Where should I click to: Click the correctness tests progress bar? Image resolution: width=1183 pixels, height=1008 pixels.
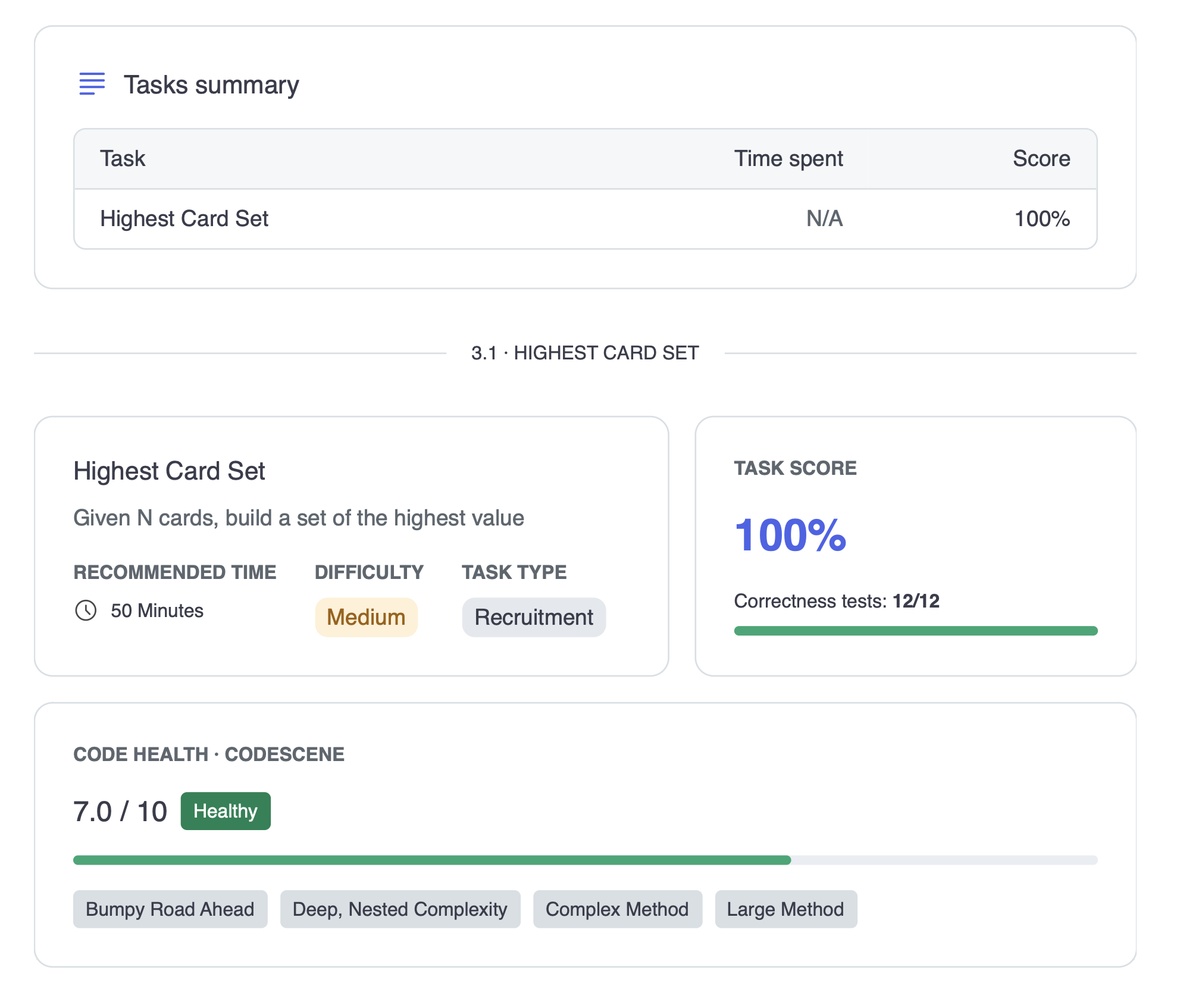point(916,631)
